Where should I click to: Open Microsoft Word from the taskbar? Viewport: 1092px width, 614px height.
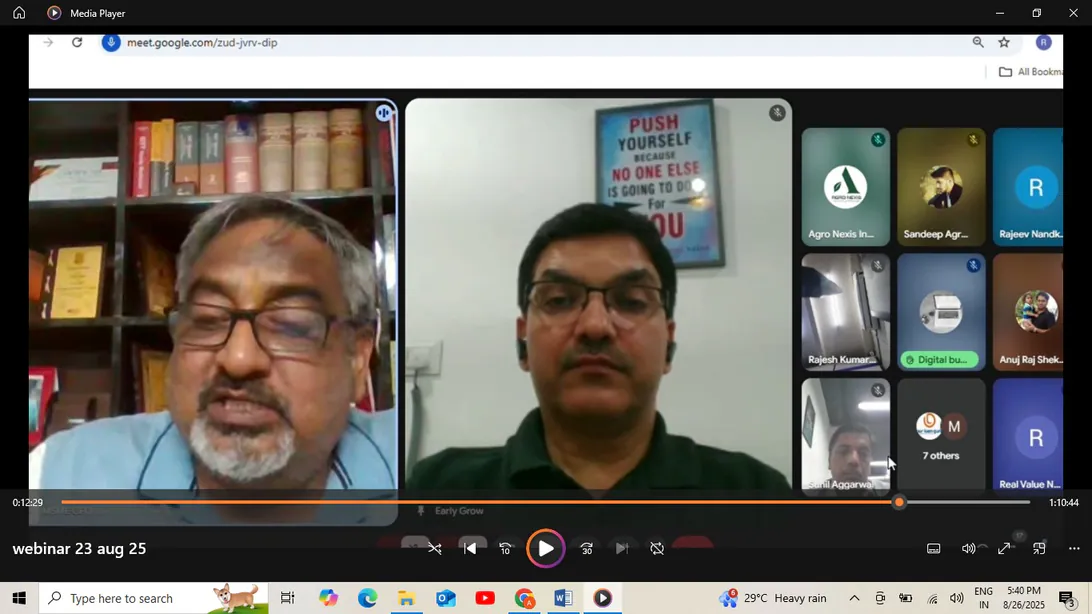click(x=563, y=598)
